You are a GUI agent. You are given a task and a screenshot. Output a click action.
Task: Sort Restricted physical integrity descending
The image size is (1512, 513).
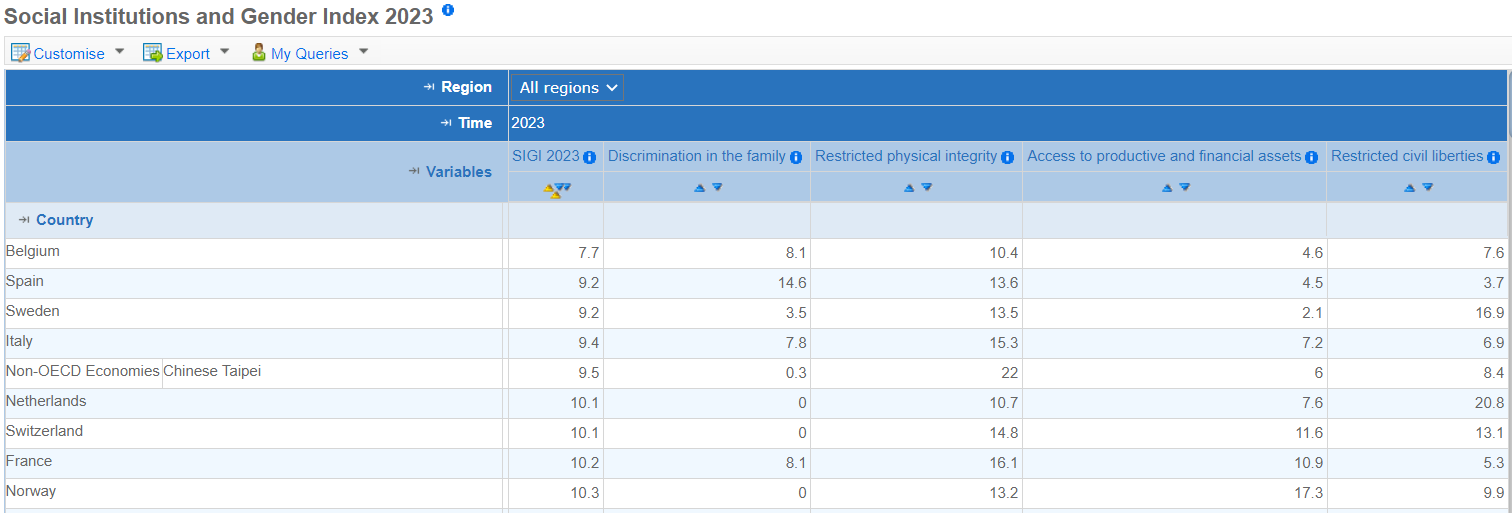pos(927,187)
